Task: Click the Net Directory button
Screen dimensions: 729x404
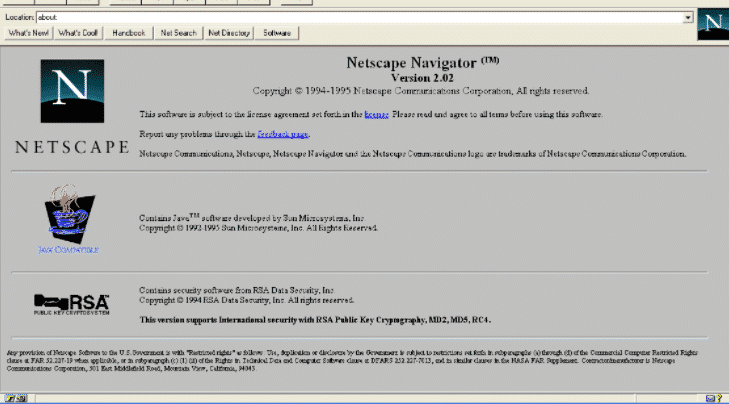Action: point(229,33)
